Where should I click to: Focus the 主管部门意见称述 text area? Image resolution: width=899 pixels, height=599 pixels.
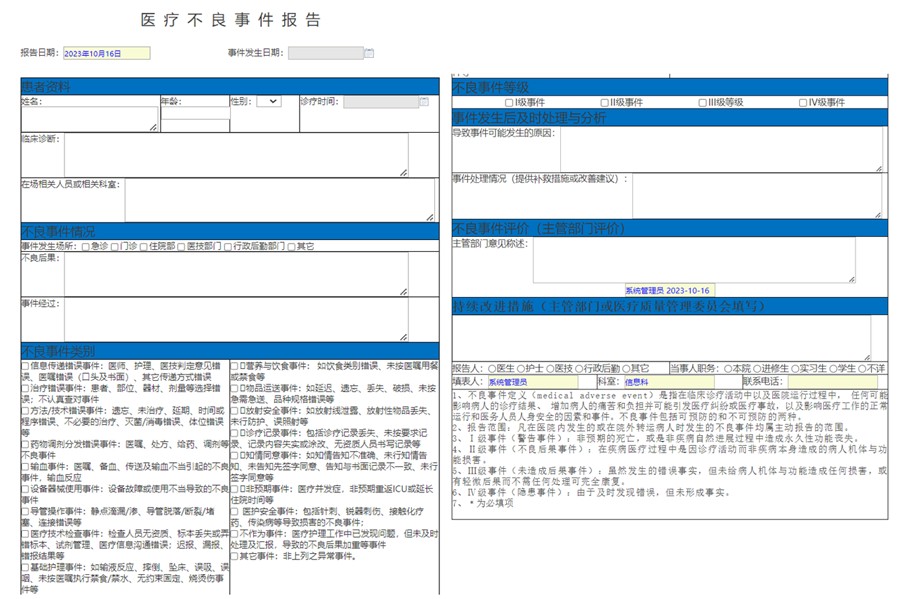point(694,261)
